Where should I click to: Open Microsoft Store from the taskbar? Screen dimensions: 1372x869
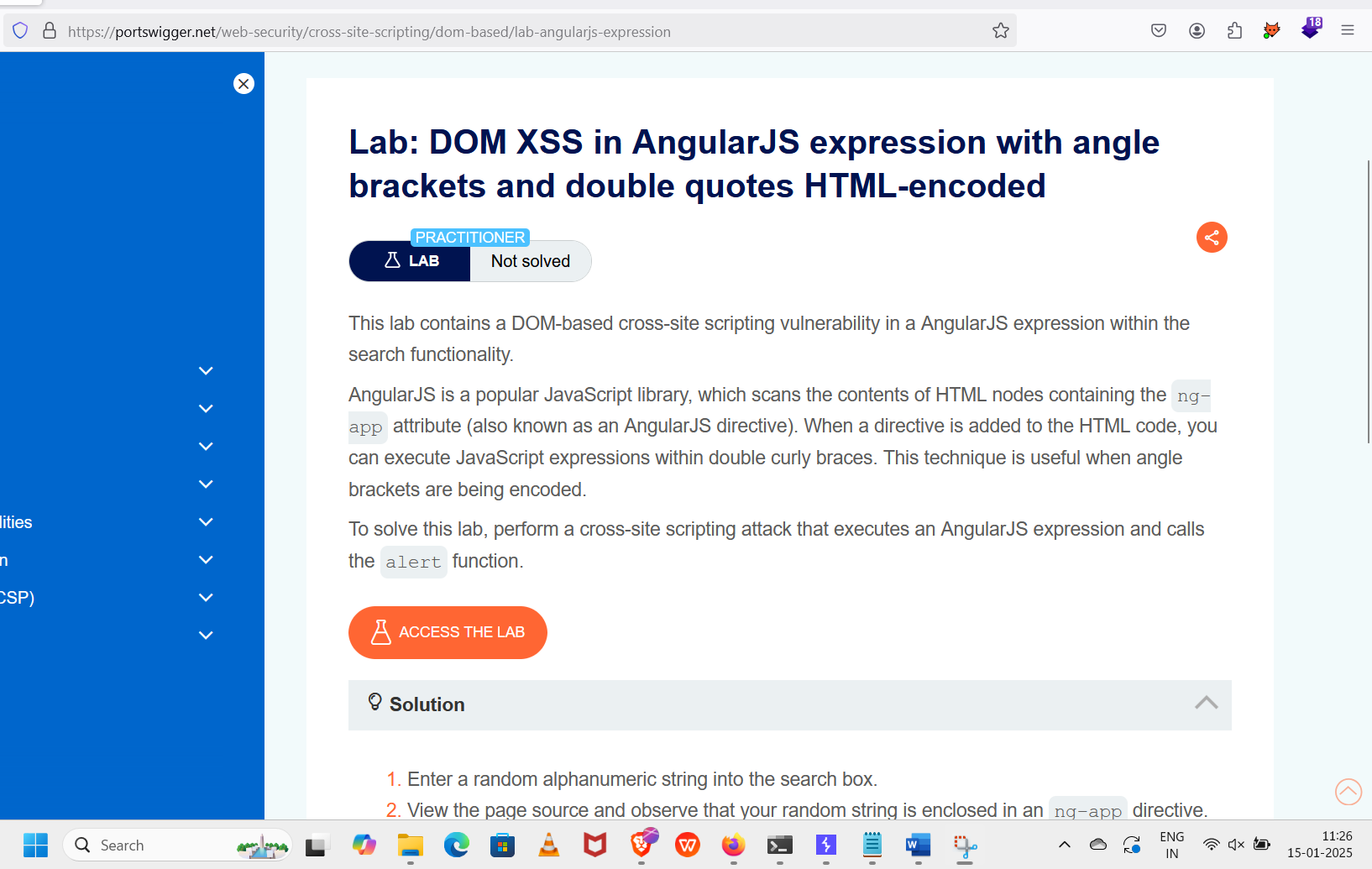click(502, 845)
